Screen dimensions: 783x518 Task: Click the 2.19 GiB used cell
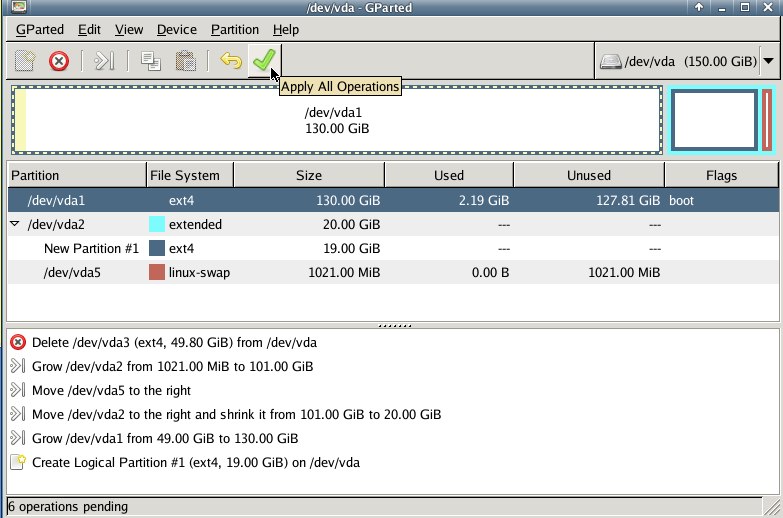click(484, 200)
